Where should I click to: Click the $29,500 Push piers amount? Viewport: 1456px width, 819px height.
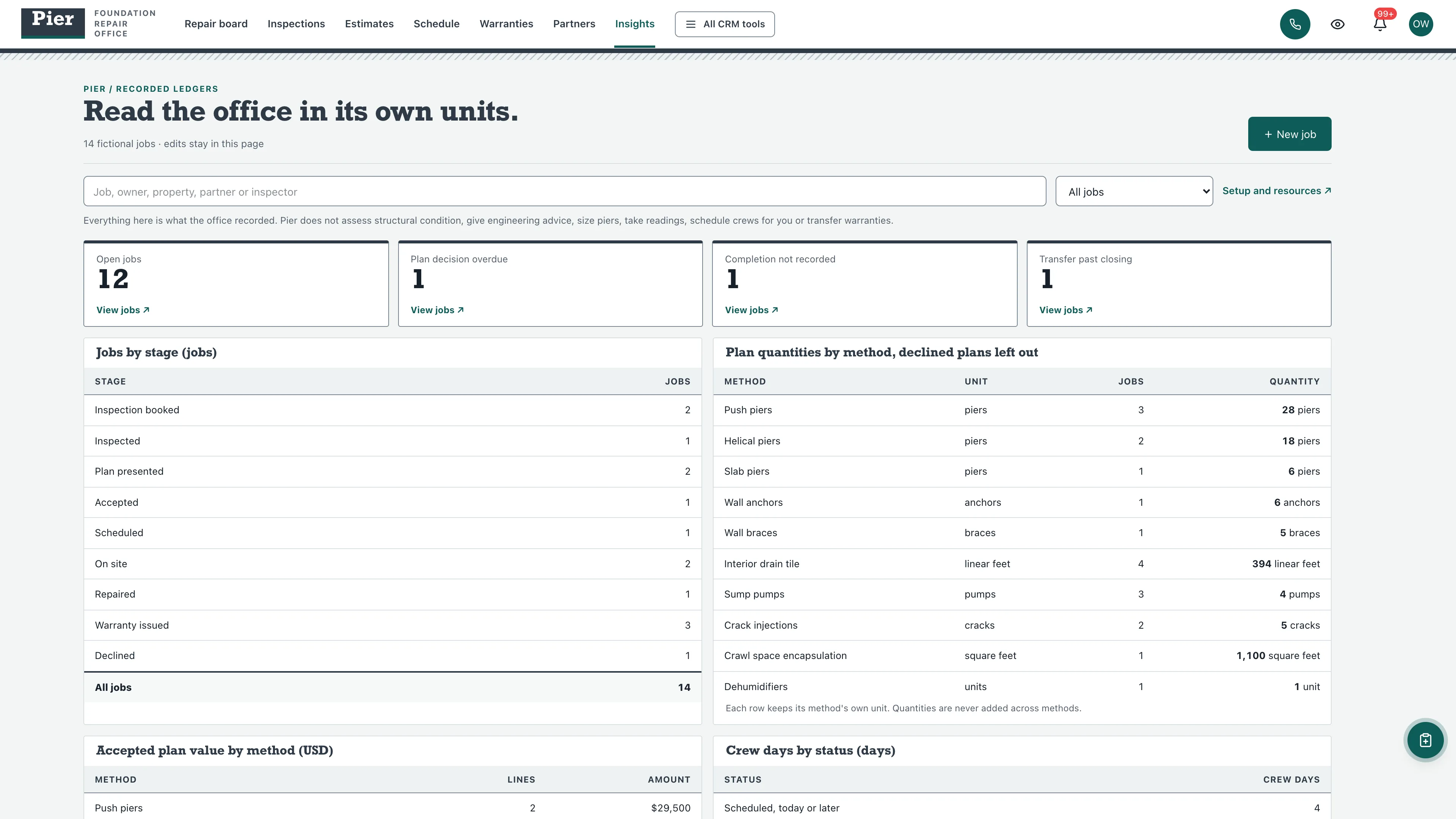(x=670, y=808)
